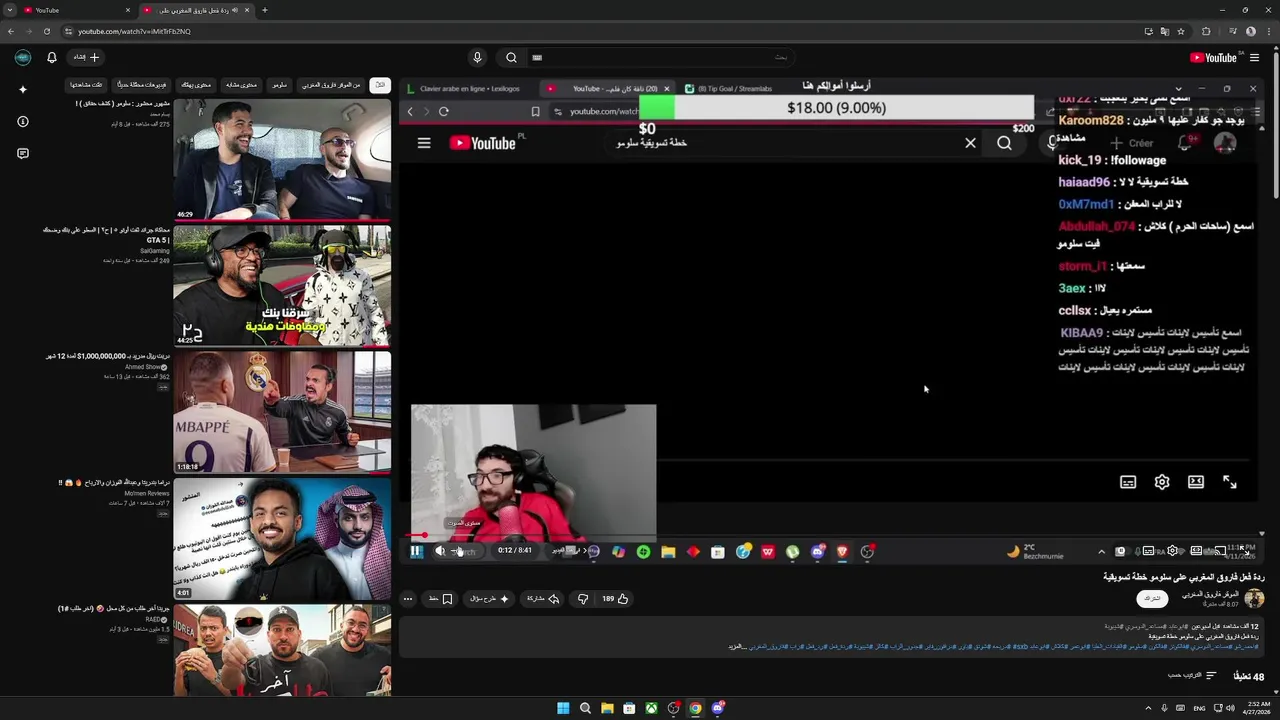Click the browser address bar URL
The width and height of the screenshot is (1280, 720).
point(134,31)
